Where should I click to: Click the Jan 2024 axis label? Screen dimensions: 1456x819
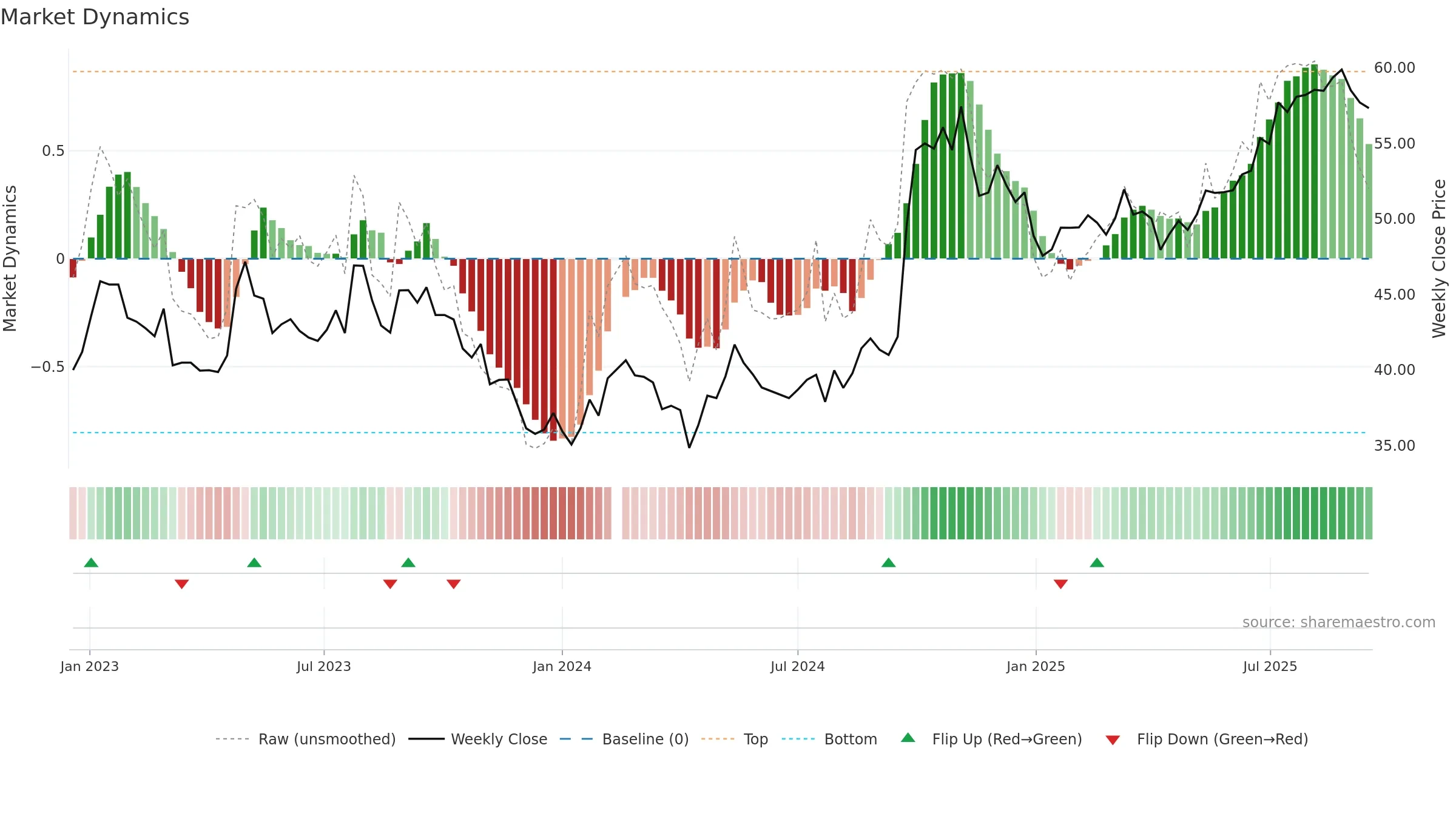pyautogui.click(x=562, y=666)
